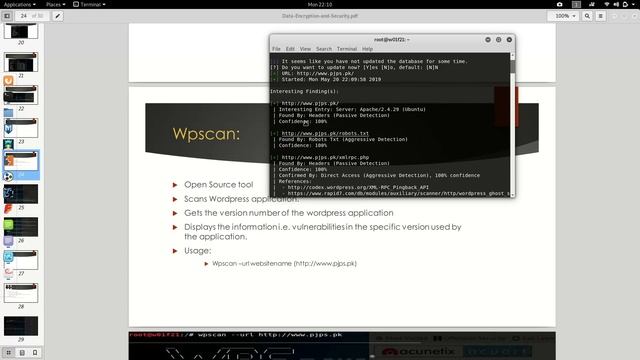Viewport: 640px width, 360px height.
Task: Click the red F dock icon beside page 25
Action: pos(8,209)
